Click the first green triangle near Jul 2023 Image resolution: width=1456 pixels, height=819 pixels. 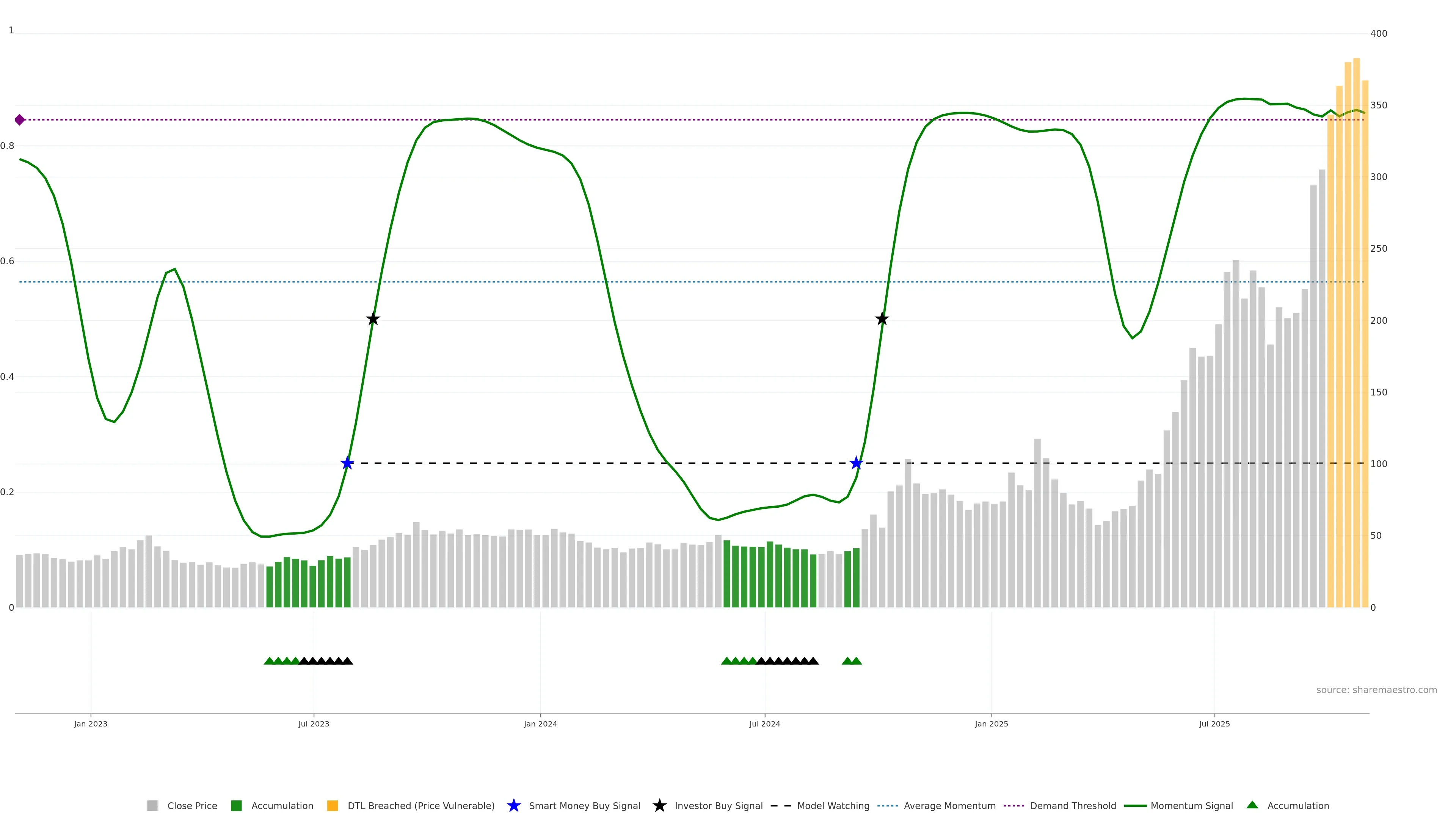click(269, 661)
